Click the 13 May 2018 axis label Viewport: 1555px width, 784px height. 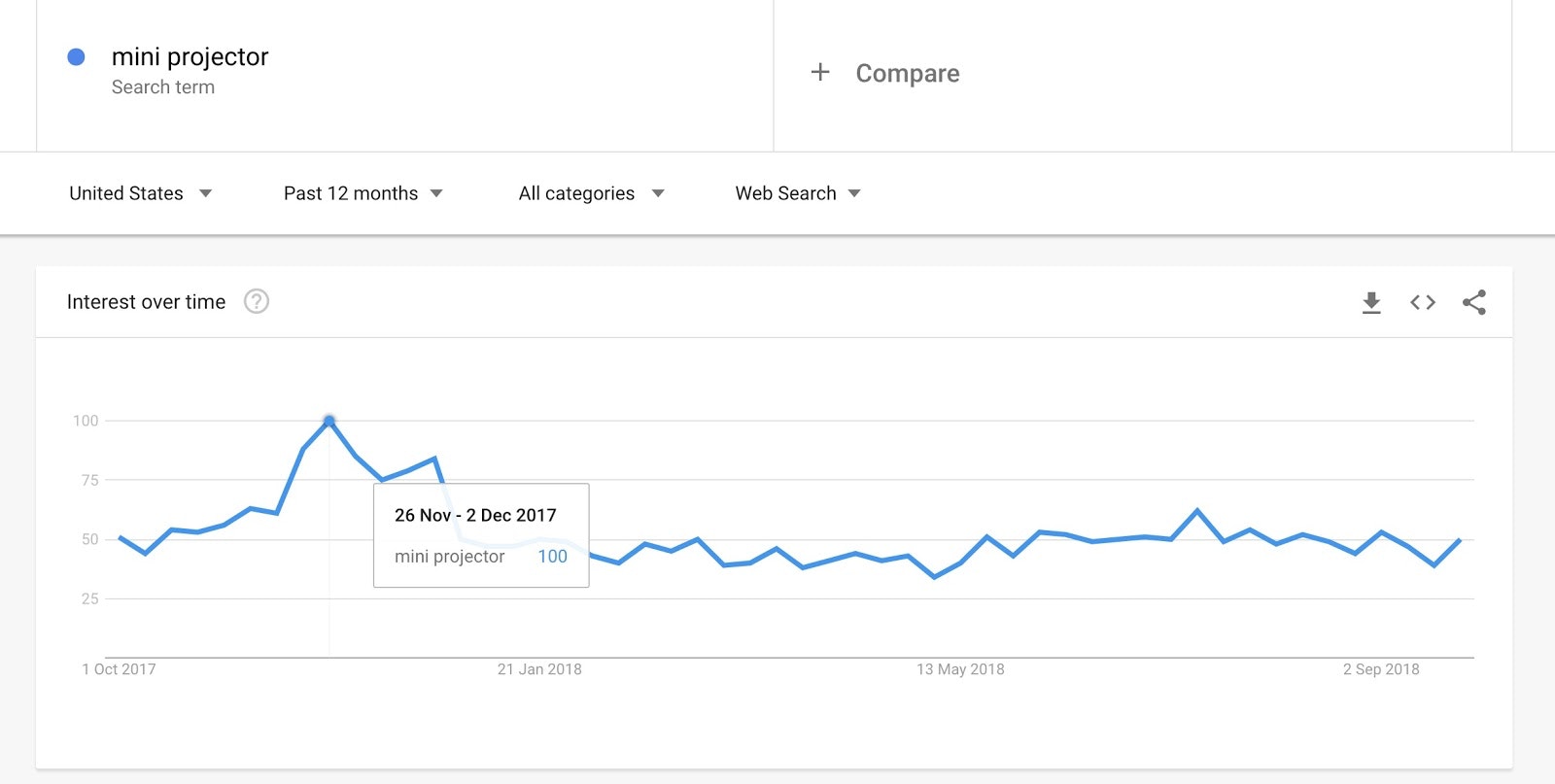coord(960,669)
